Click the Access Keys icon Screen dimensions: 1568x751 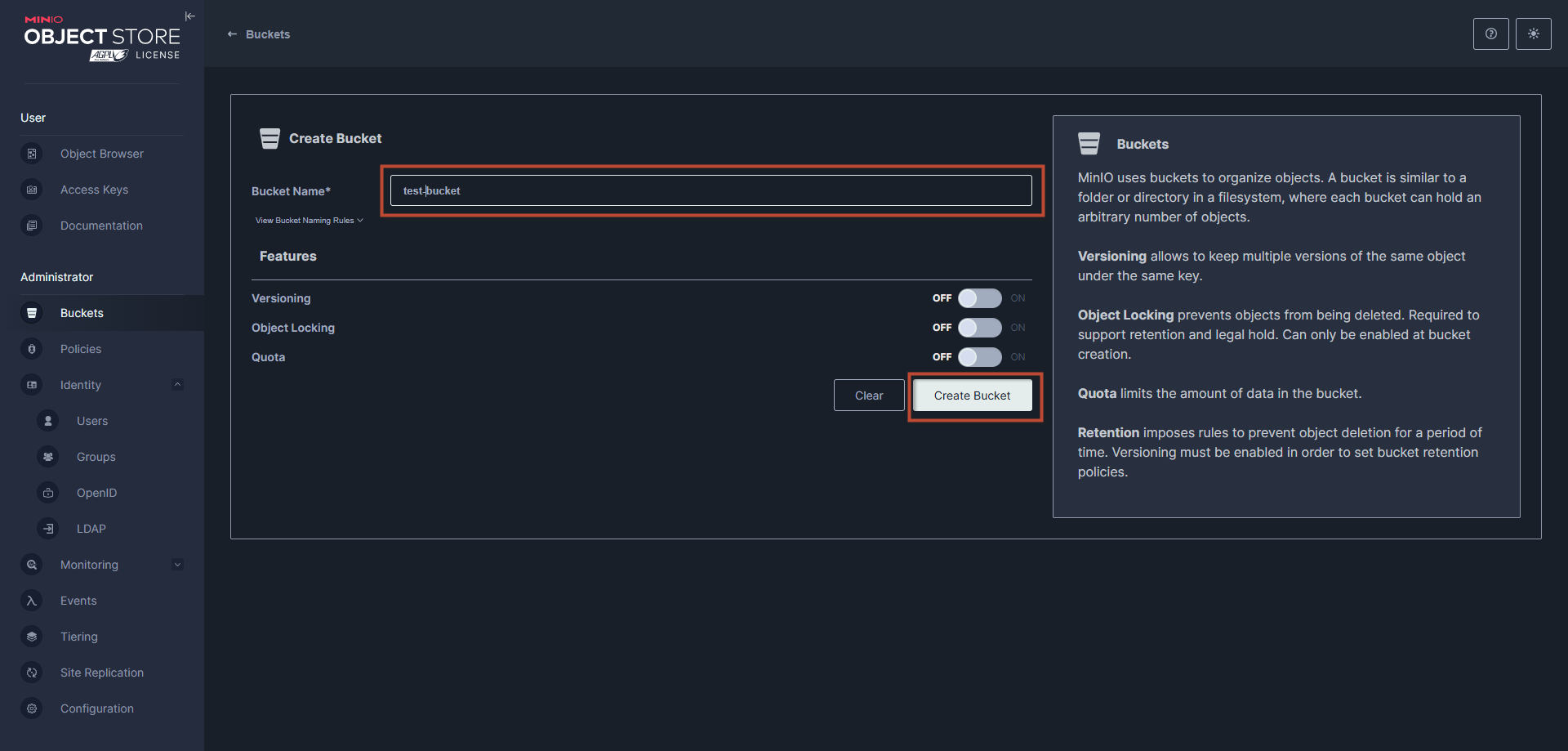[32, 190]
